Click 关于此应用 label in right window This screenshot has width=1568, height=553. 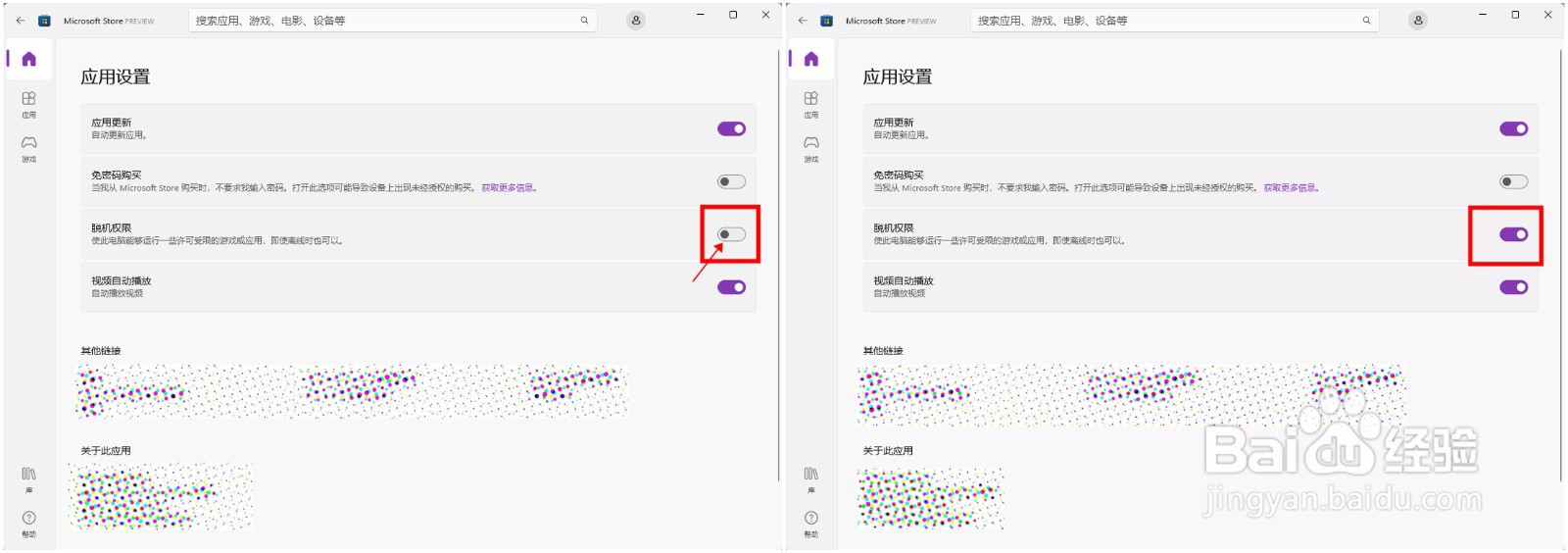(x=888, y=451)
